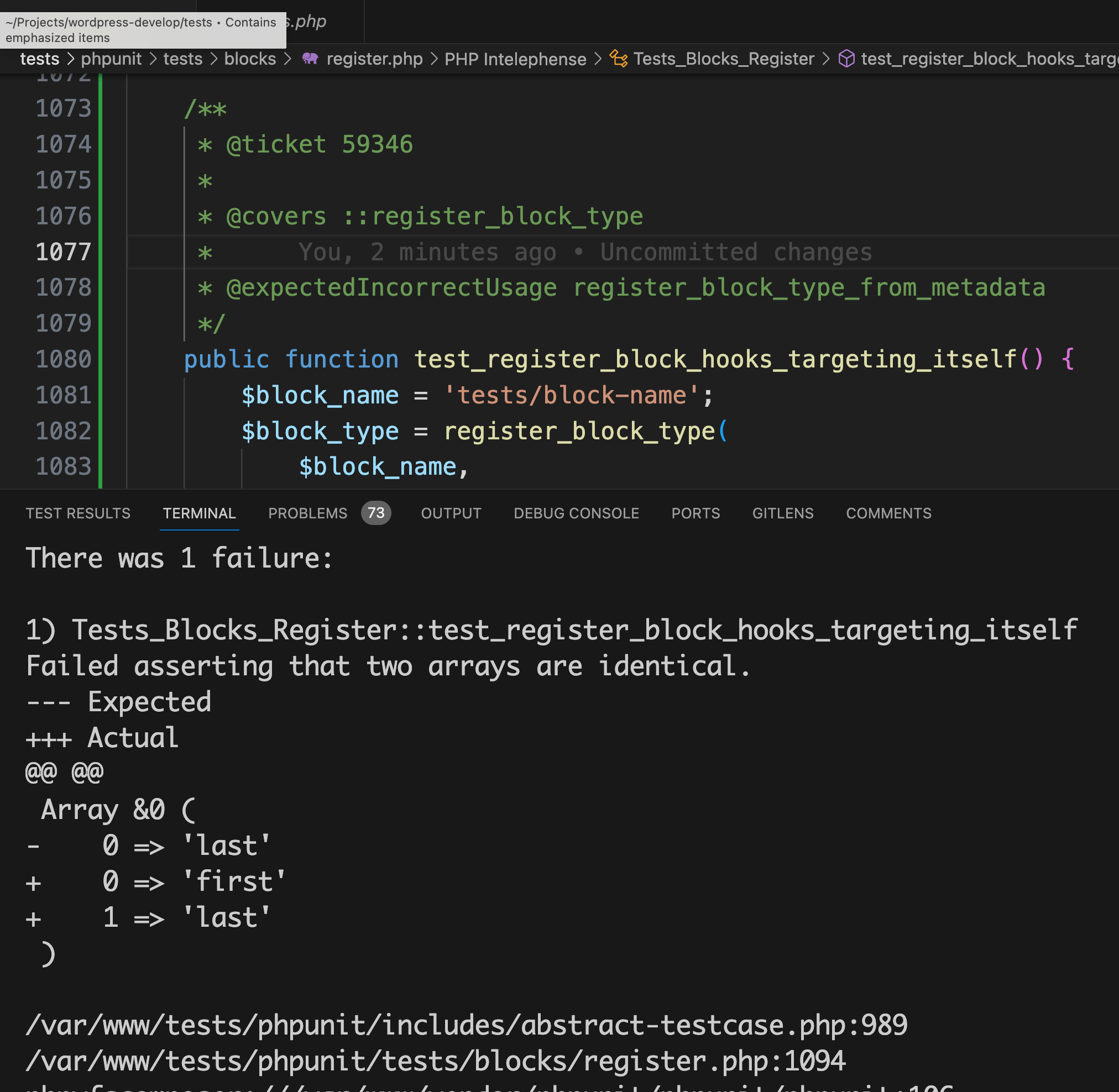Click the green change bar beside line 1082

tap(101, 431)
